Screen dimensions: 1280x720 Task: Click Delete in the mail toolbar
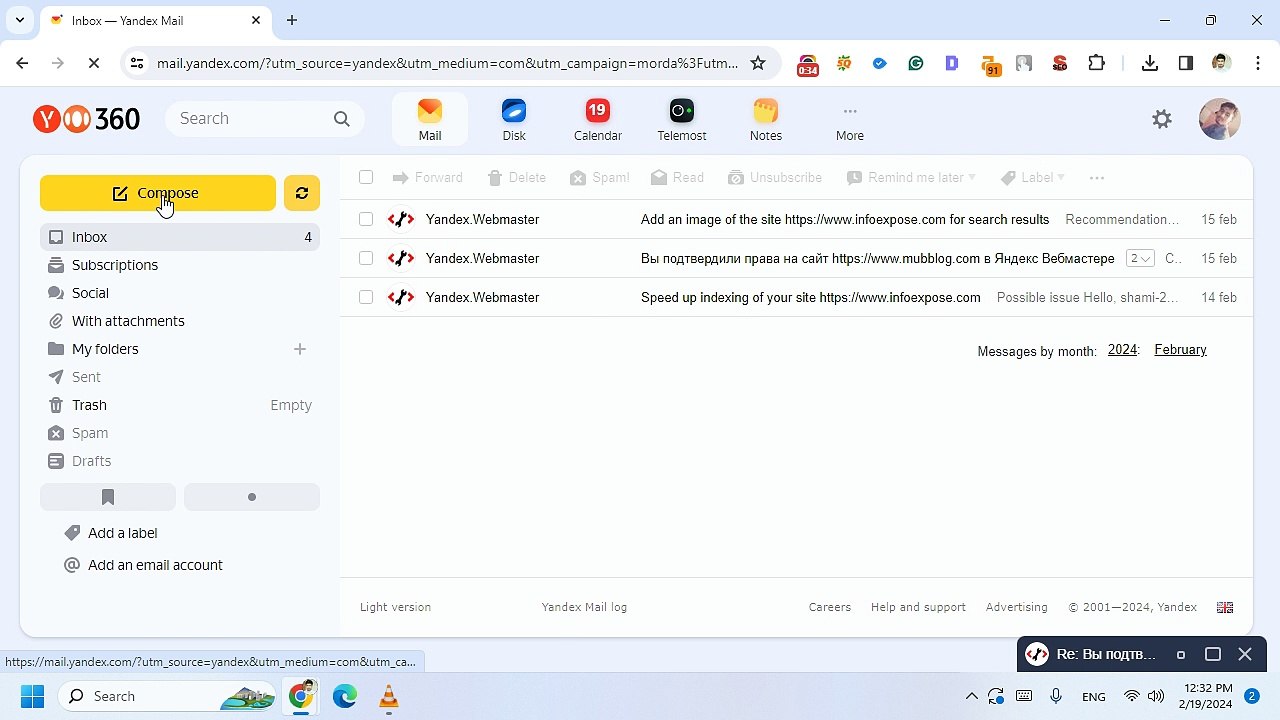click(517, 177)
